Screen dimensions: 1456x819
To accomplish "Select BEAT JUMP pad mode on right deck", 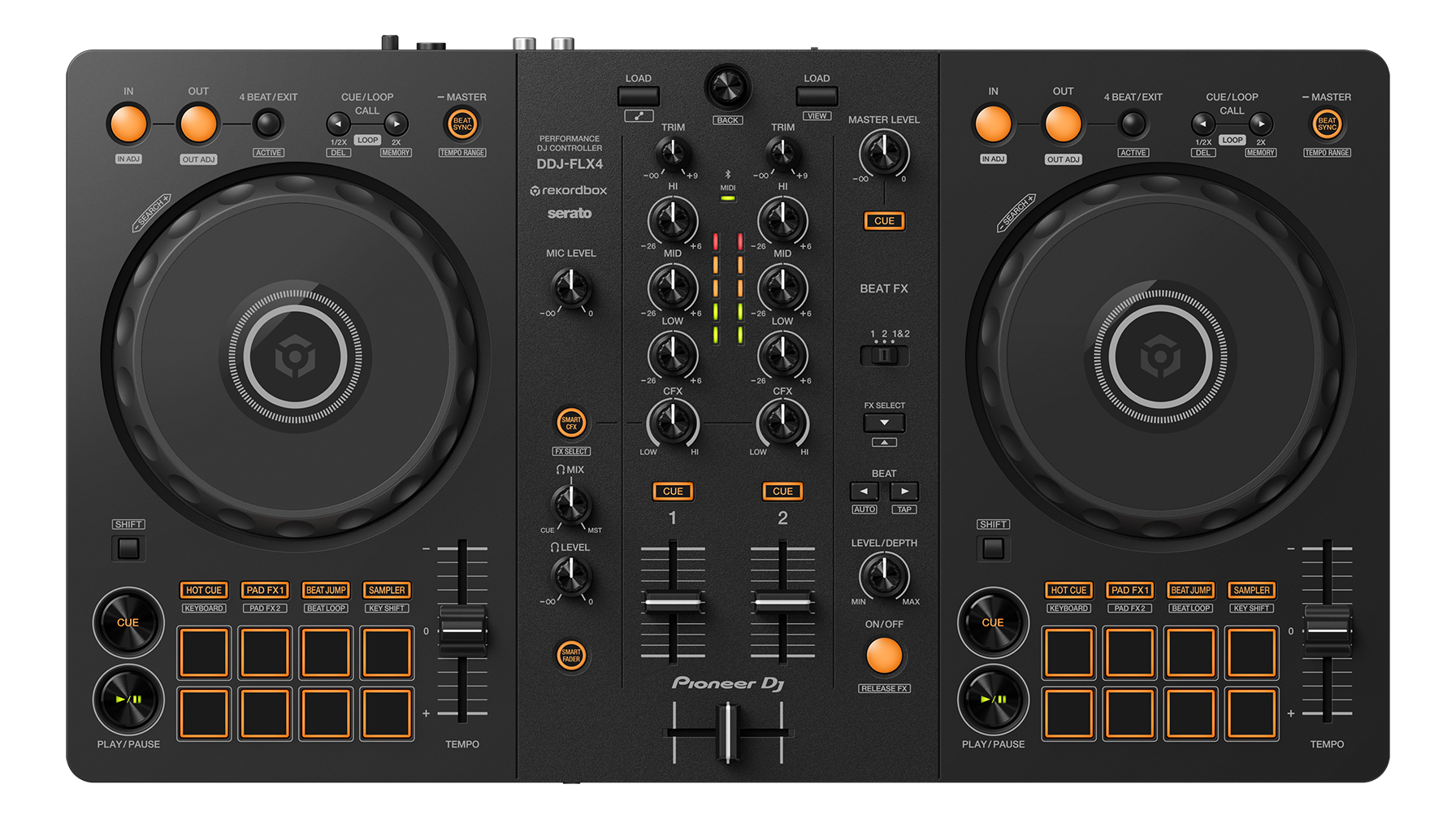I will click(x=1191, y=590).
